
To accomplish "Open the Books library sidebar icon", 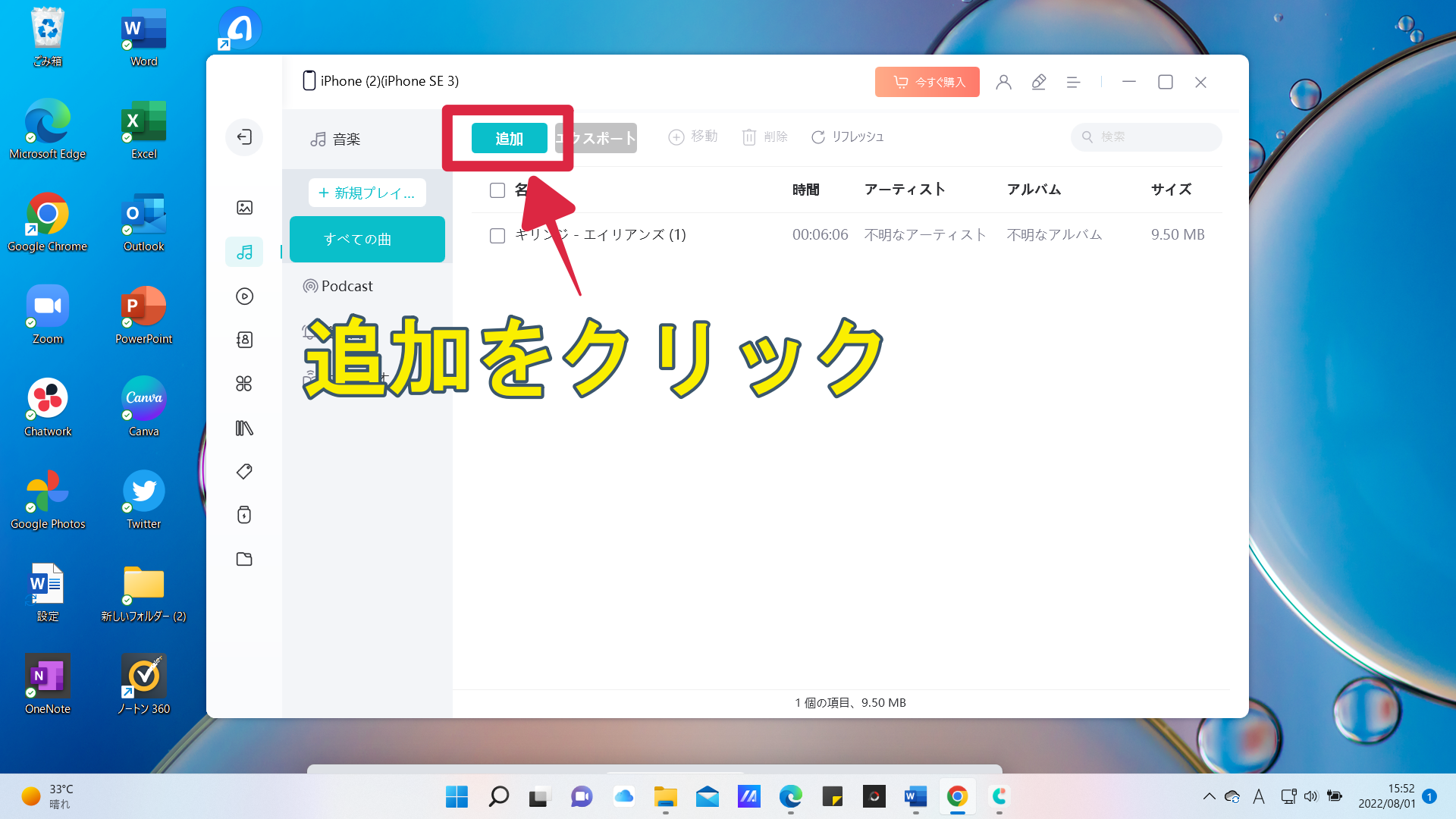I will coord(244,428).
